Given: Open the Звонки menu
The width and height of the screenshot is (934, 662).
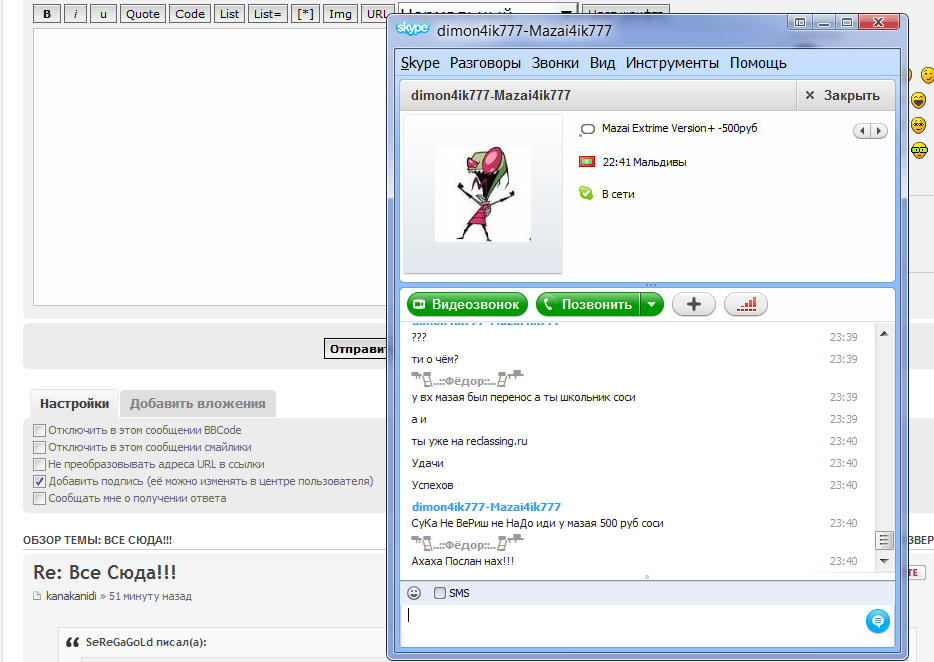Looking at the screenshot, I should pyautogui.click(x=555, y=63).
